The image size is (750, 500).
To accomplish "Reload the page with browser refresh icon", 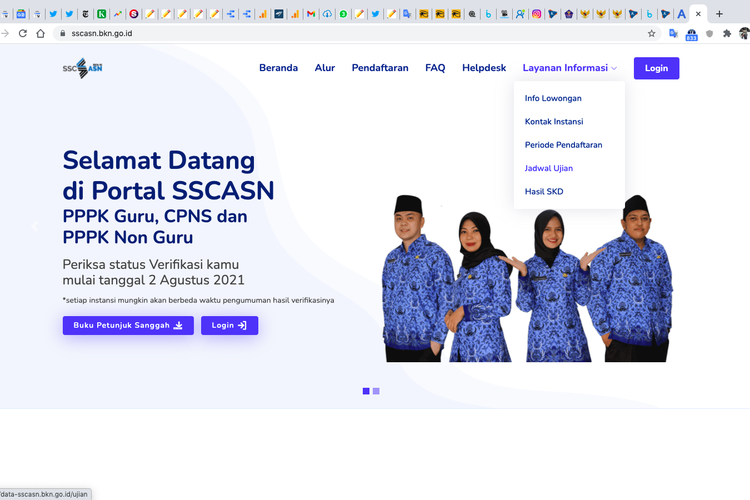I will pyautogui.click(x=23, y=33).
